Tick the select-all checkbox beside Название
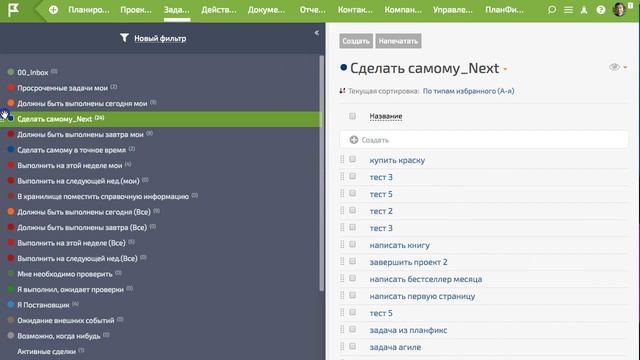The image size is (640, 360). pos(352,116)
